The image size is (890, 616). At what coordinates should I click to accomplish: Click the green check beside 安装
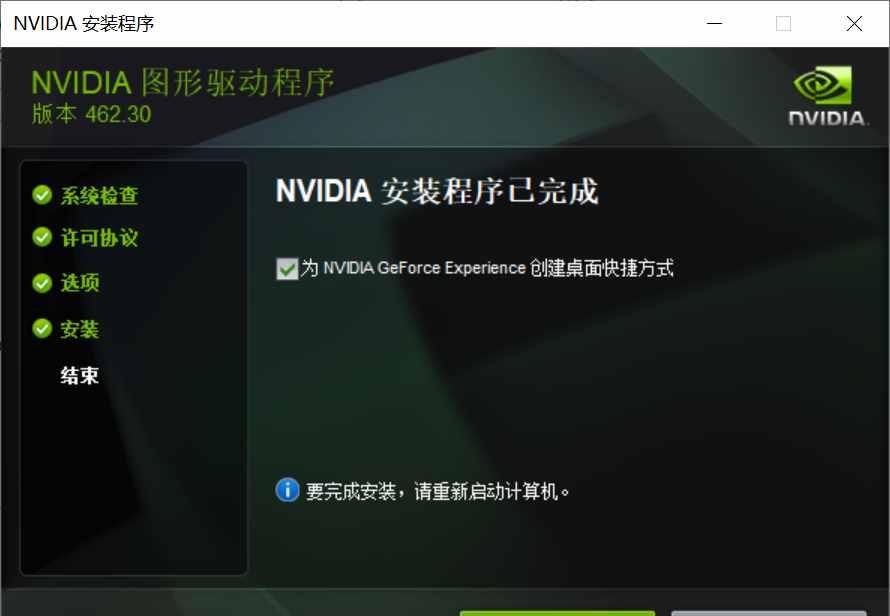point(42,328)
